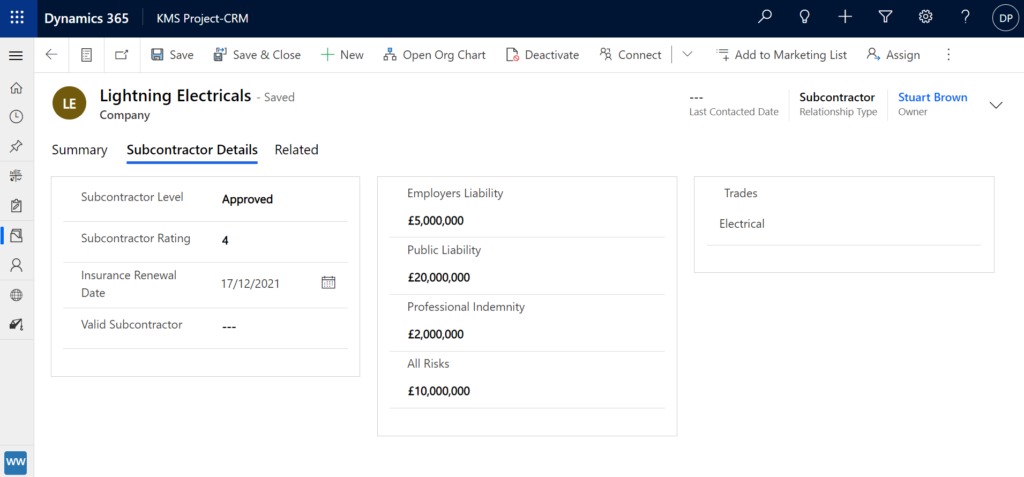This screenshot has width=1024, height=477.
Task: Open the DP user profile avatar
Action: (1004, 18)
